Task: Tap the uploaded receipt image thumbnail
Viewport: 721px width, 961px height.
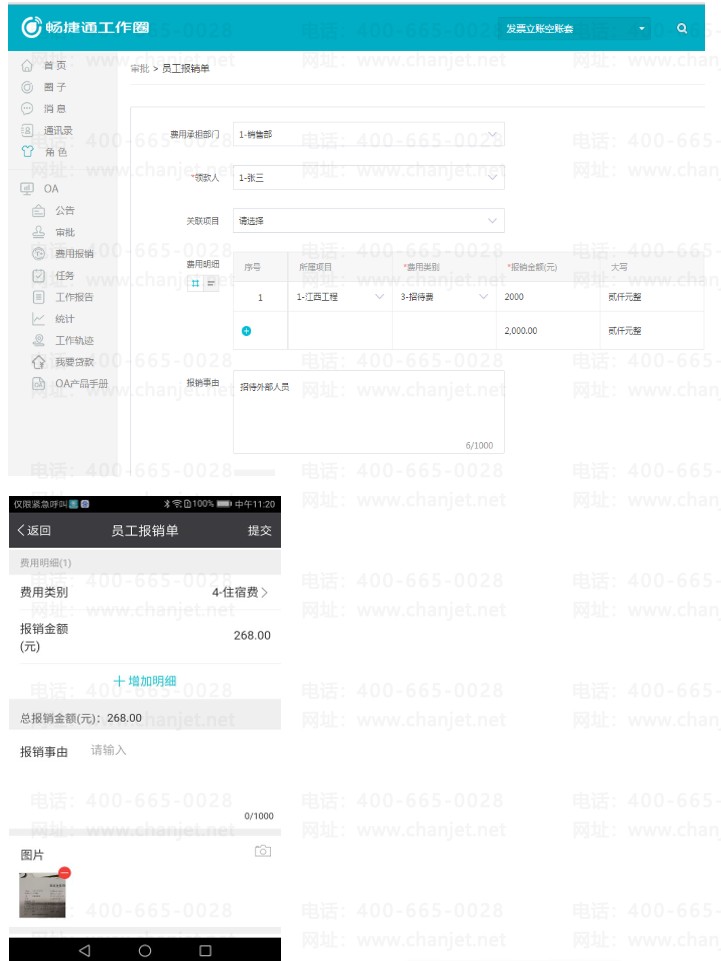Action: click(42, 895)
